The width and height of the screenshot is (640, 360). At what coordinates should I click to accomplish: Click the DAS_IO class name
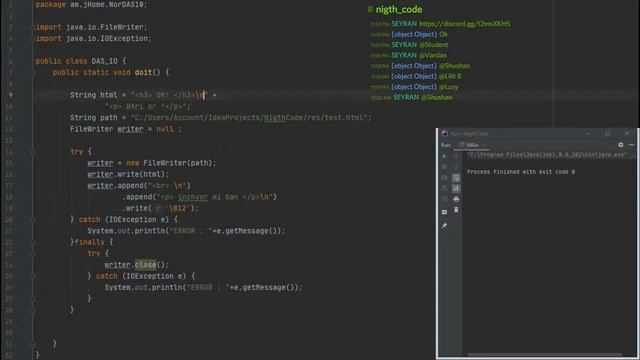(104, 61)
